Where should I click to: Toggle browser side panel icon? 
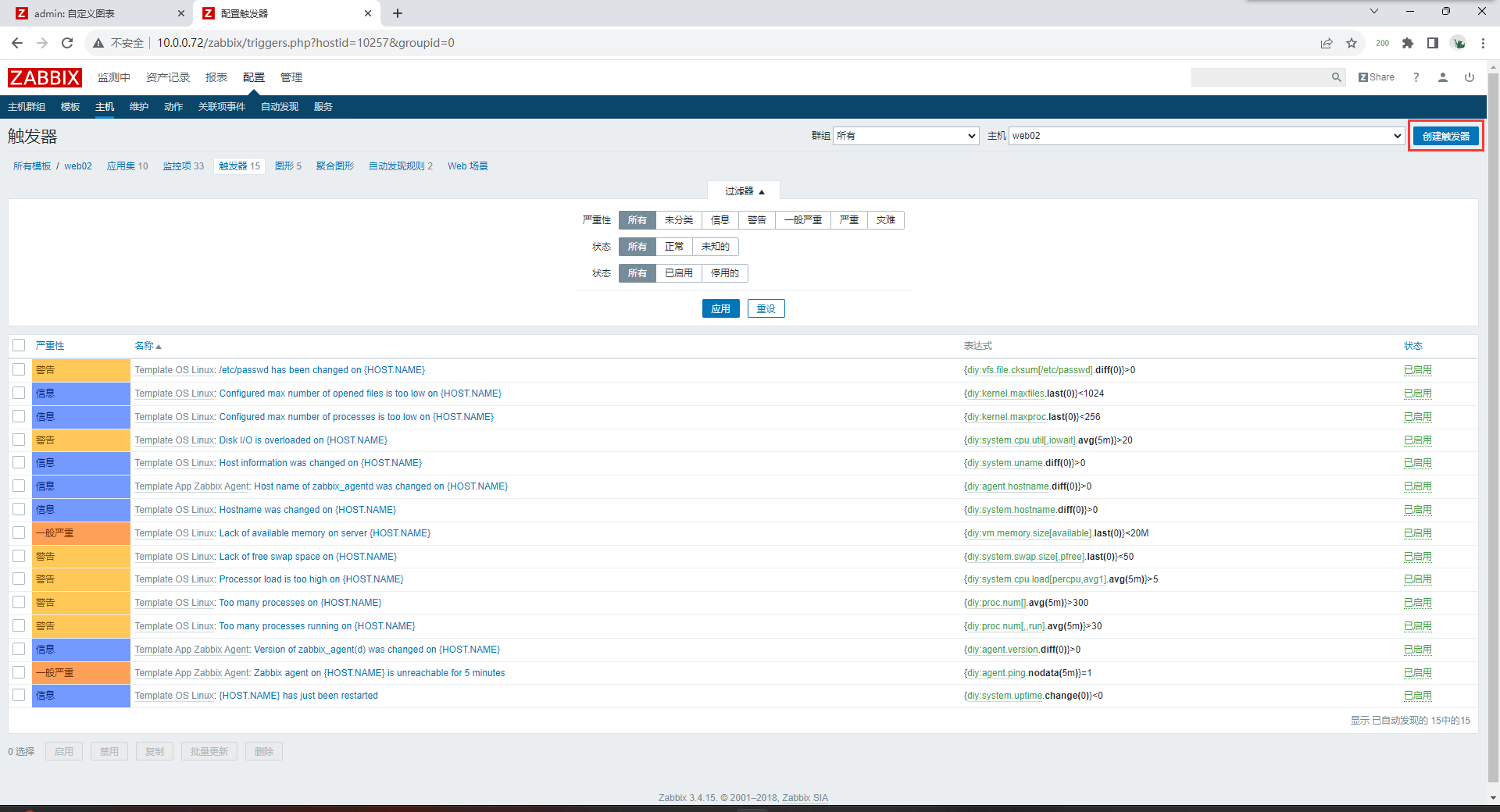point(1433,43)
